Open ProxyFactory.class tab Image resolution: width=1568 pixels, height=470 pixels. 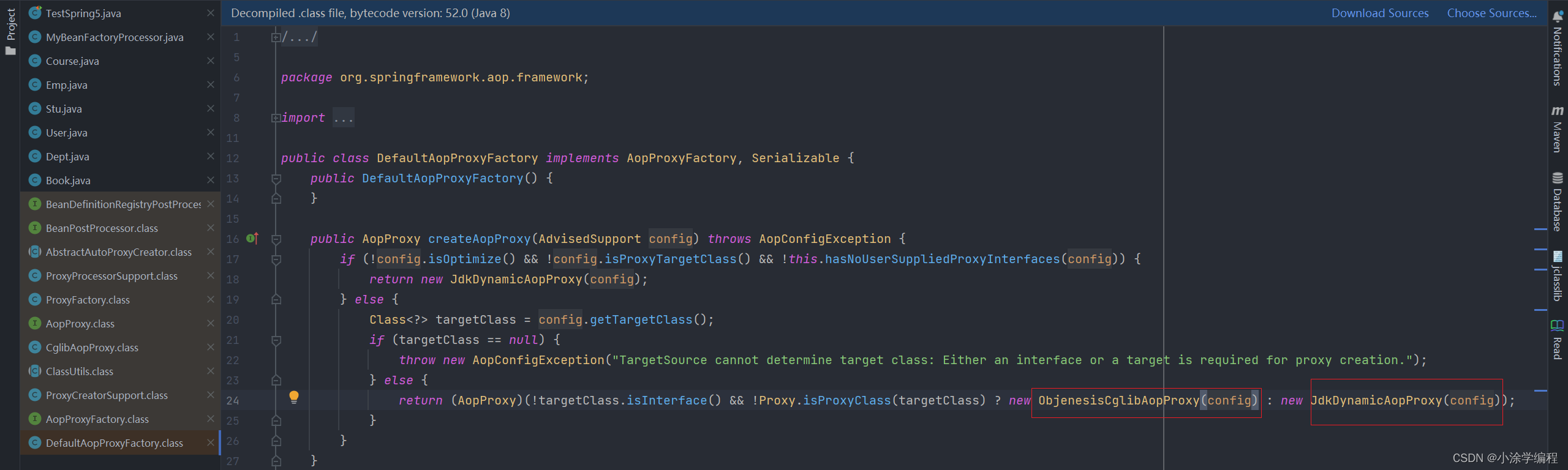click(88, 299)
